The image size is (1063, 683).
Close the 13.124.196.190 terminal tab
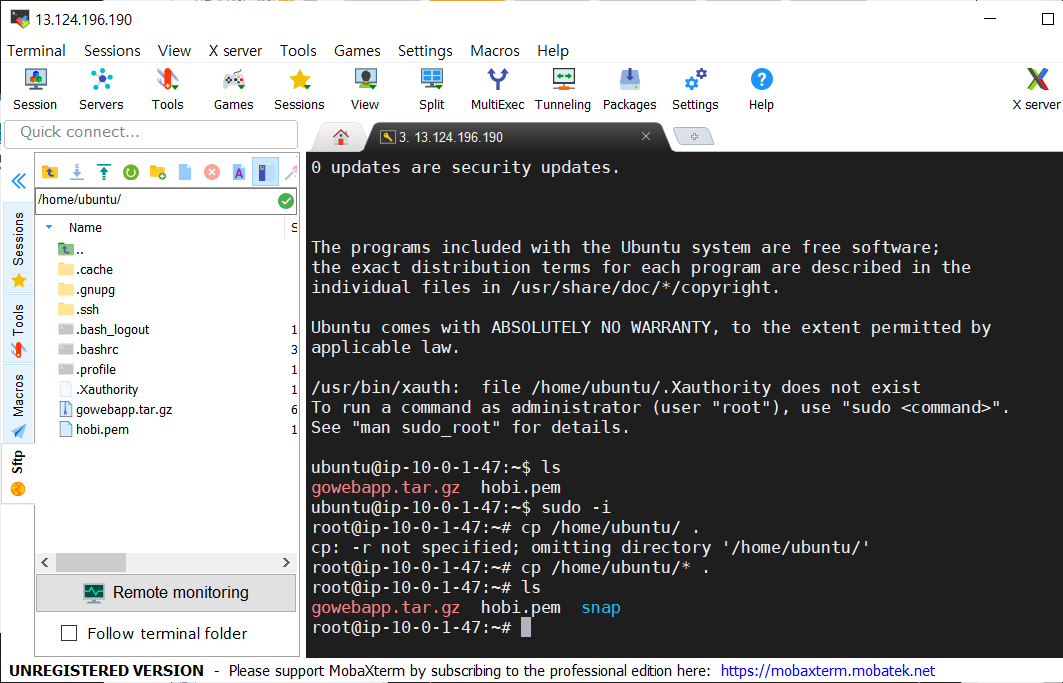[x=646, y=136]
